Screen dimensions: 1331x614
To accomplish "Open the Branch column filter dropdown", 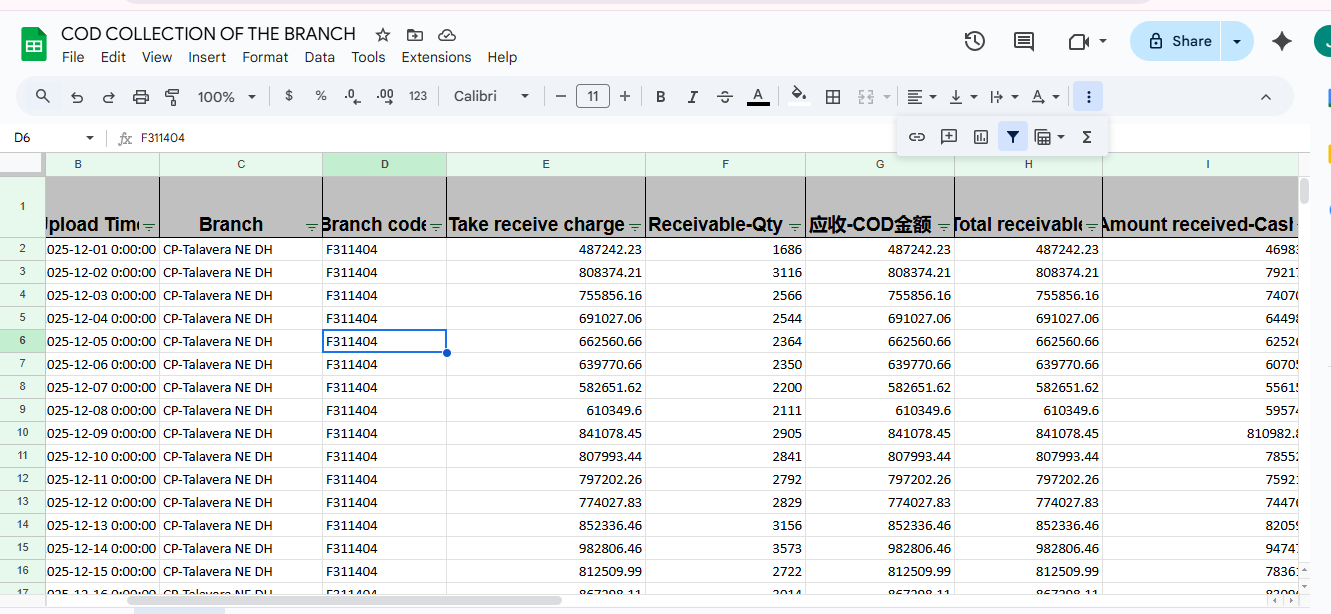I will [x=311, y=227].
